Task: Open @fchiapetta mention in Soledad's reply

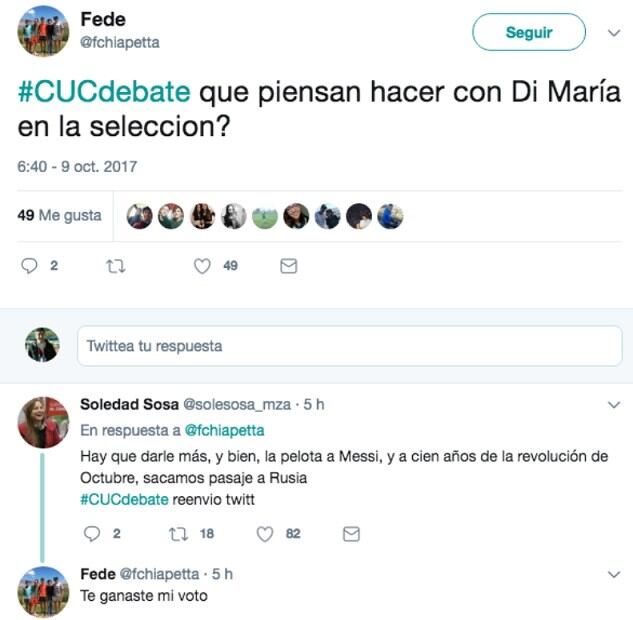Action: point(224,431)
